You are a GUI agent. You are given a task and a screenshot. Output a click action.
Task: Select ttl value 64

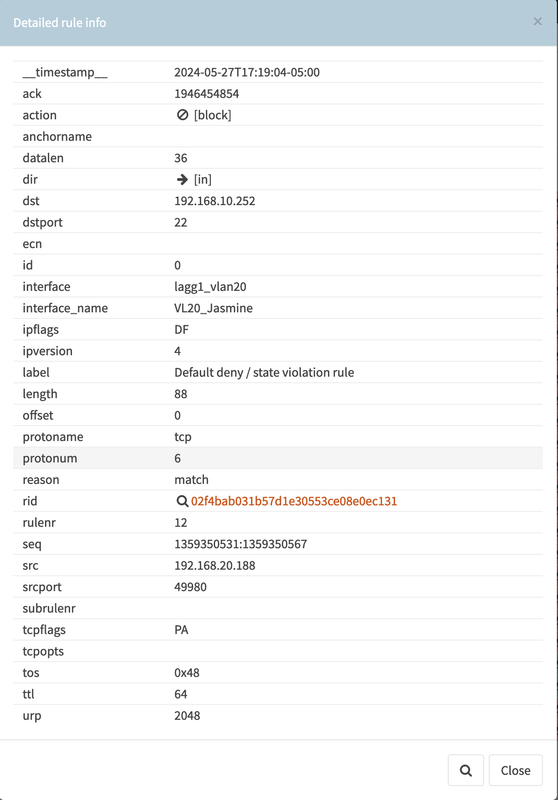coord(181,694)
